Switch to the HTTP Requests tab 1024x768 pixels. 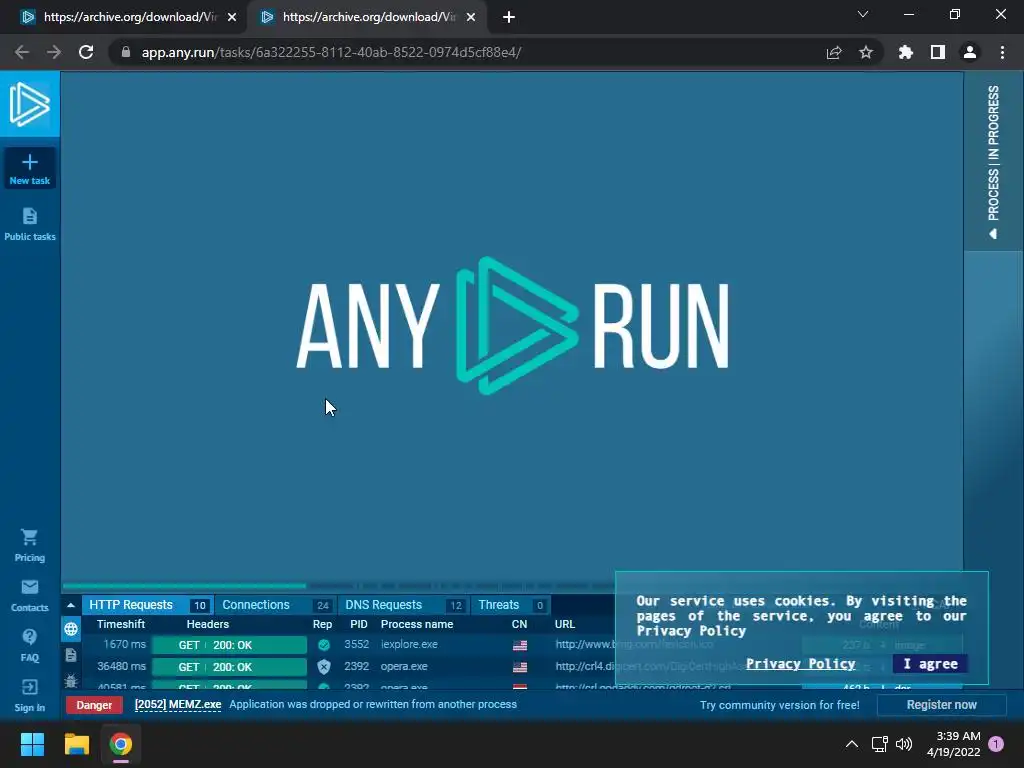tap(147, 605)
